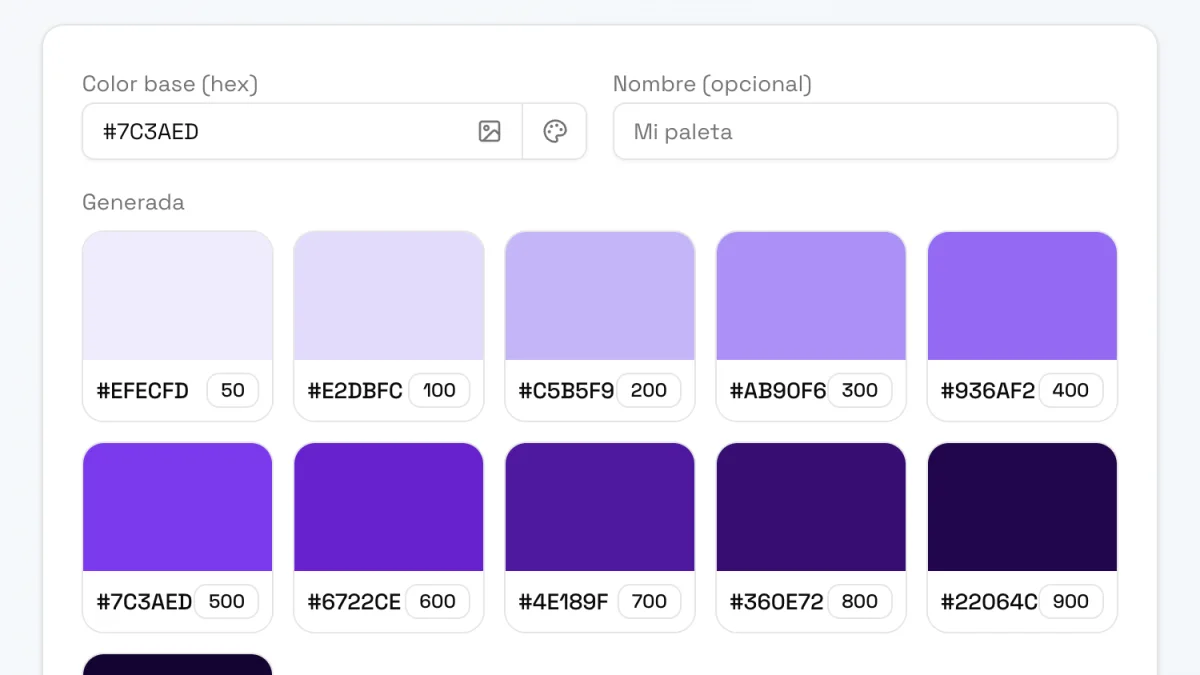Select the #C5B5F9 color swatch
Viewport: 1200px width, 675px height.
pyautogui.click(x=600, y=296)
